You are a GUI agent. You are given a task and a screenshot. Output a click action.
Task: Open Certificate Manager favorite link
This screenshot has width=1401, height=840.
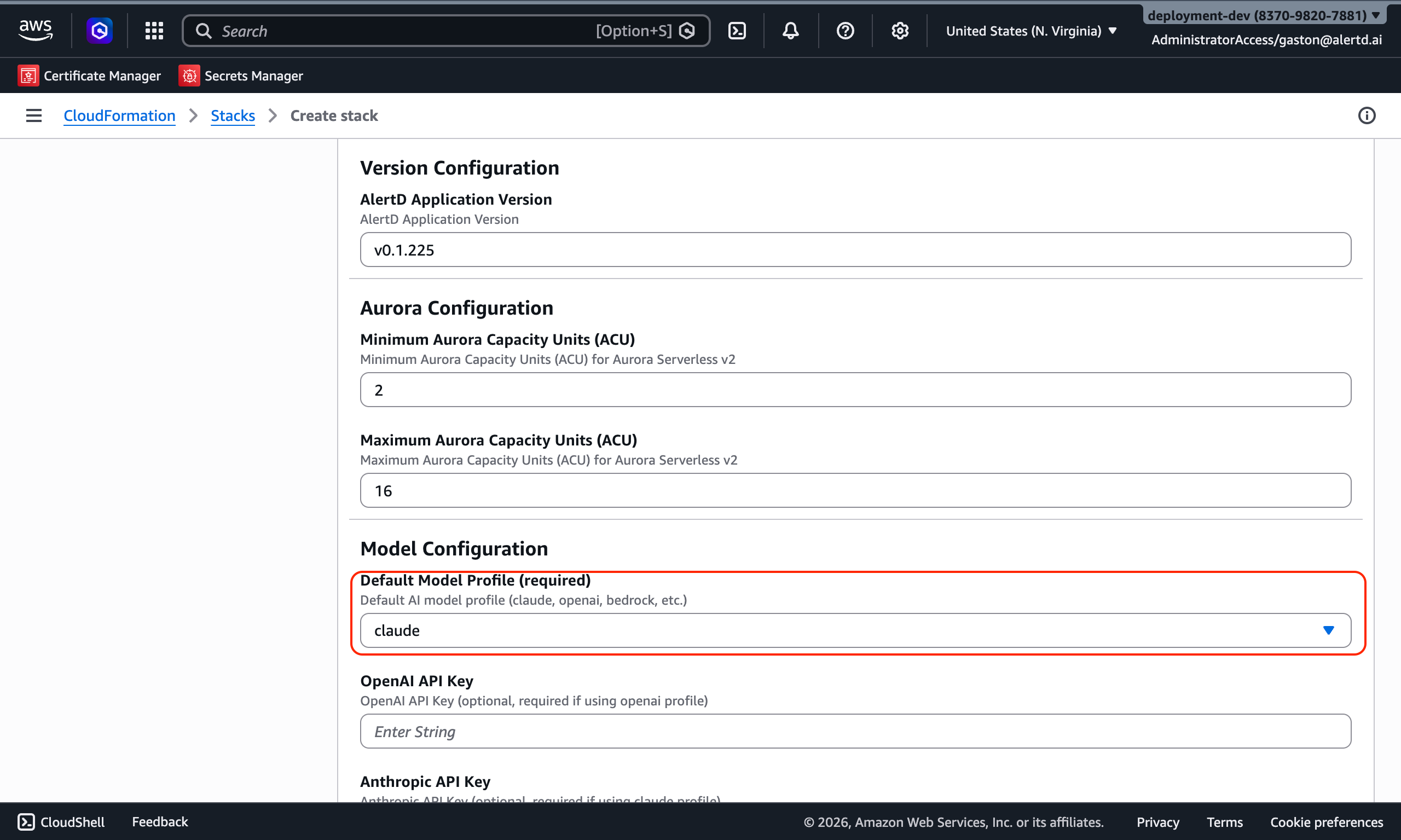pos(102,76)
